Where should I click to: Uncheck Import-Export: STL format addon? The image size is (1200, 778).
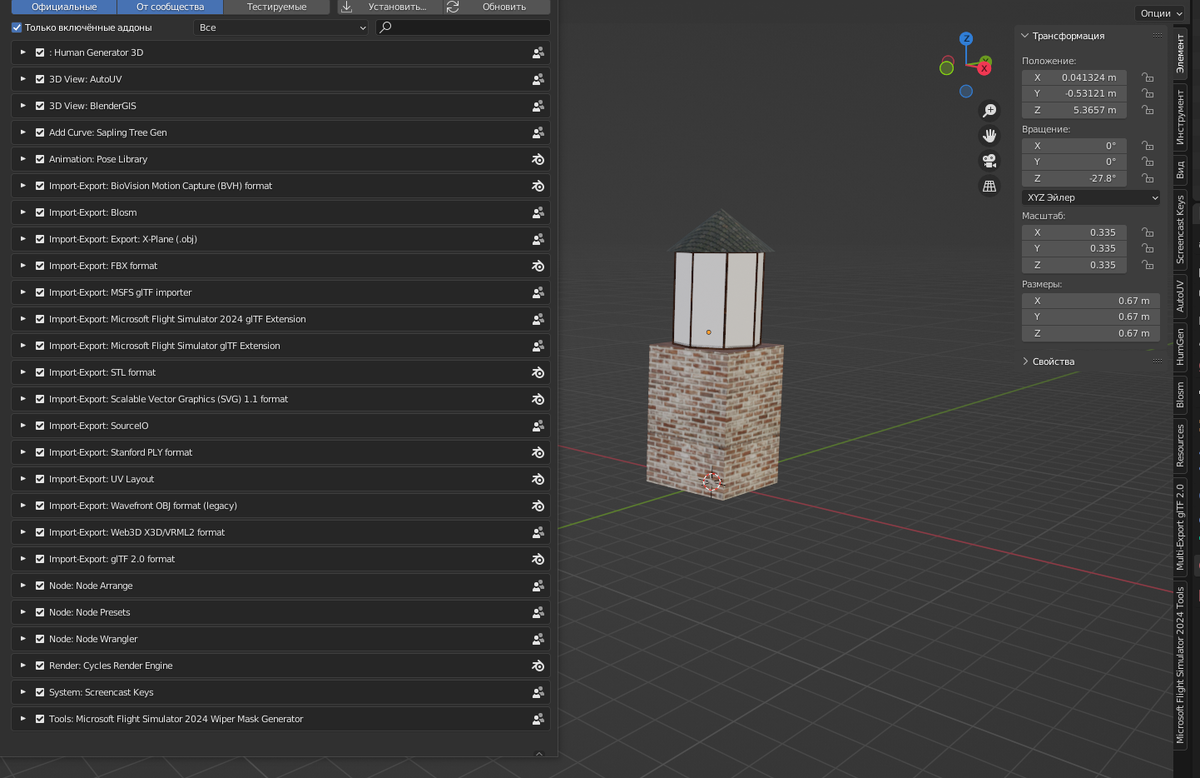(40, 372)
